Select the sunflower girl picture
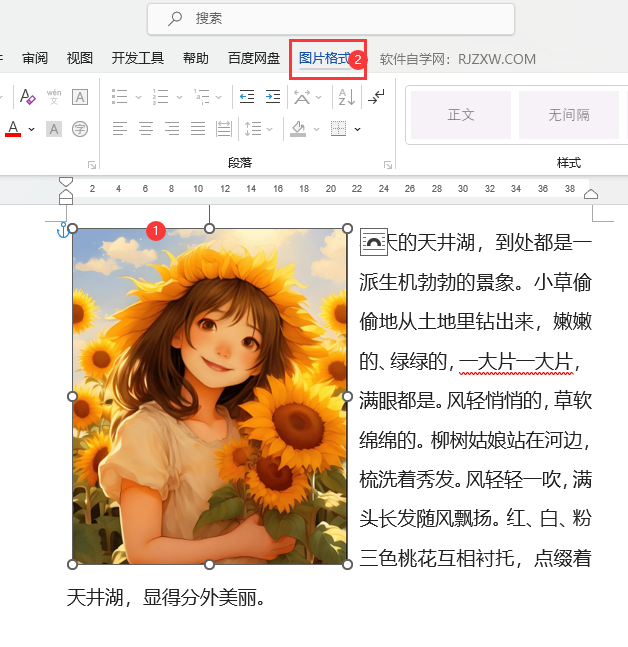 point(210,396)
